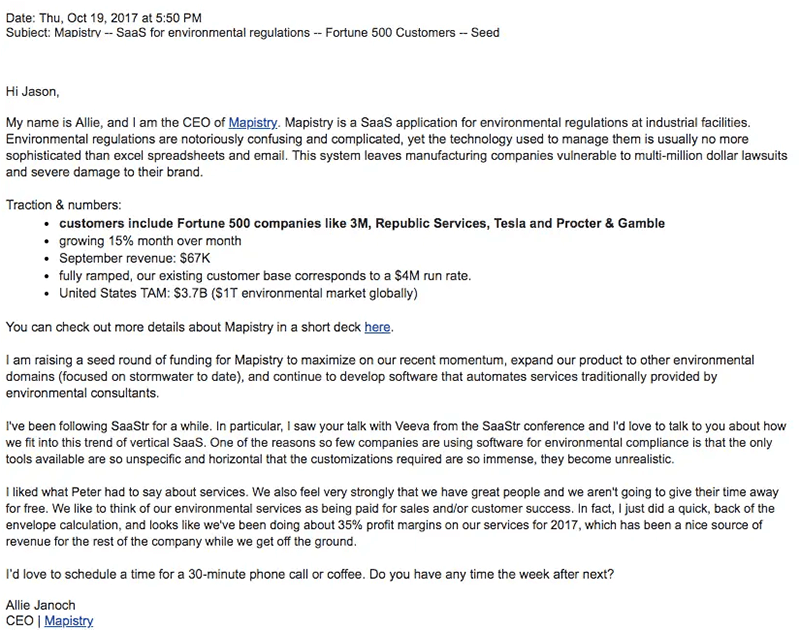800x630 pixels.
Task: Click the "Traction & numbers:" heading
Action: [65, 205]
